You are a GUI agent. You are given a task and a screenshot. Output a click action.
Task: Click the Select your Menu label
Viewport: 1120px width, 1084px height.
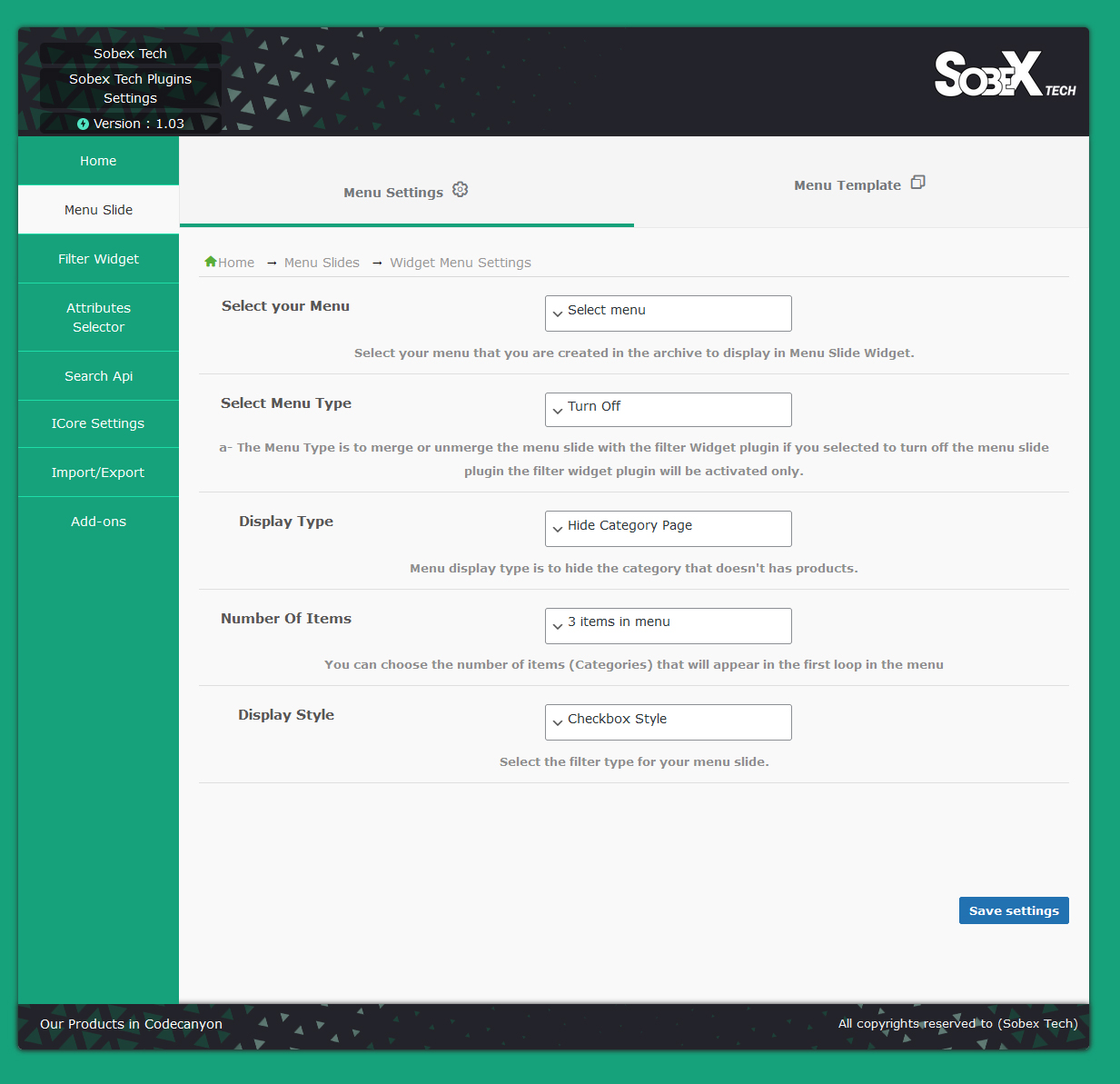[x=285, y=306]
